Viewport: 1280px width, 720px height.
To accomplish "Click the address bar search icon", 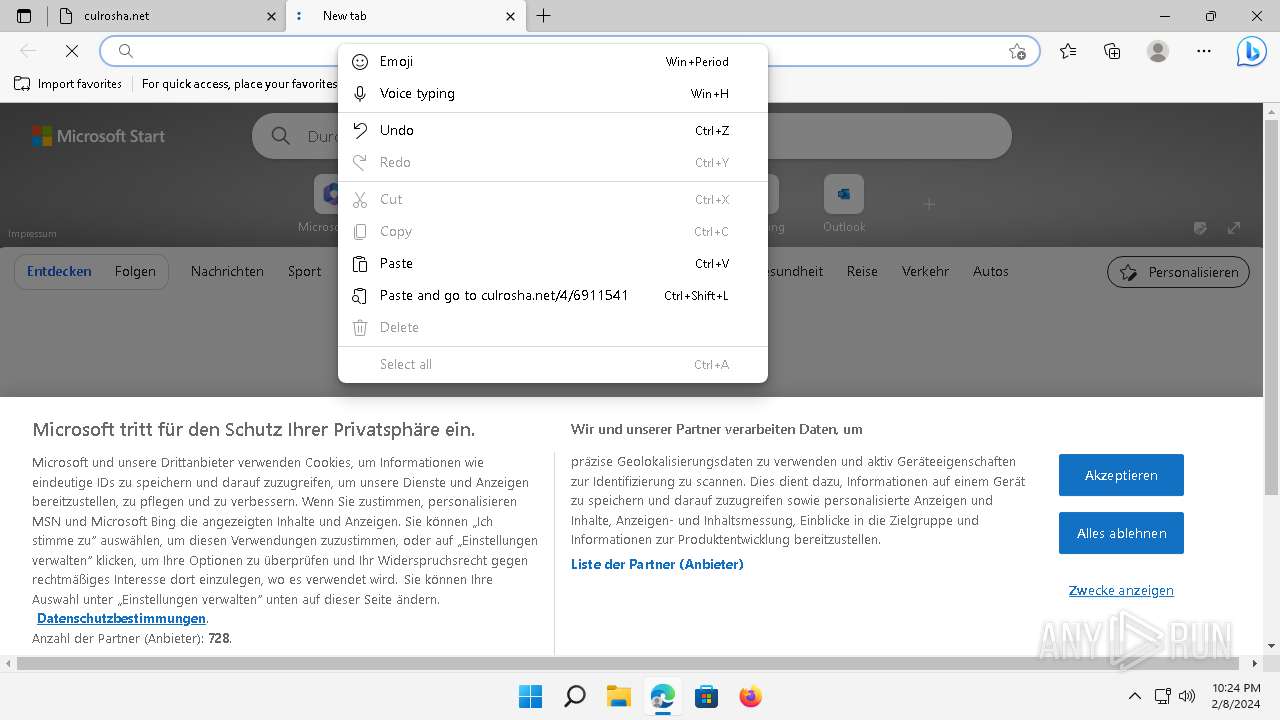I will 126,51.
